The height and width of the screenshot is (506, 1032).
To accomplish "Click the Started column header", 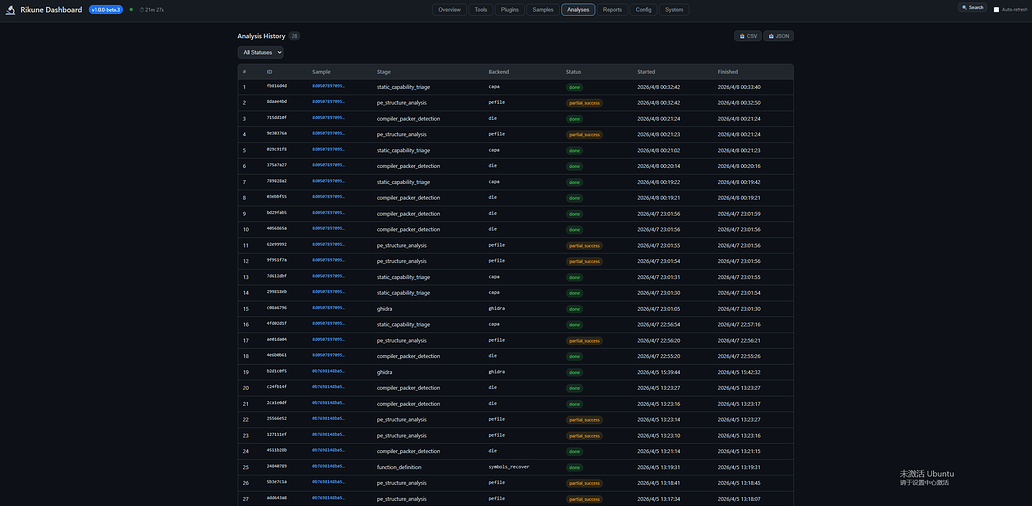I will coord(646,72).
